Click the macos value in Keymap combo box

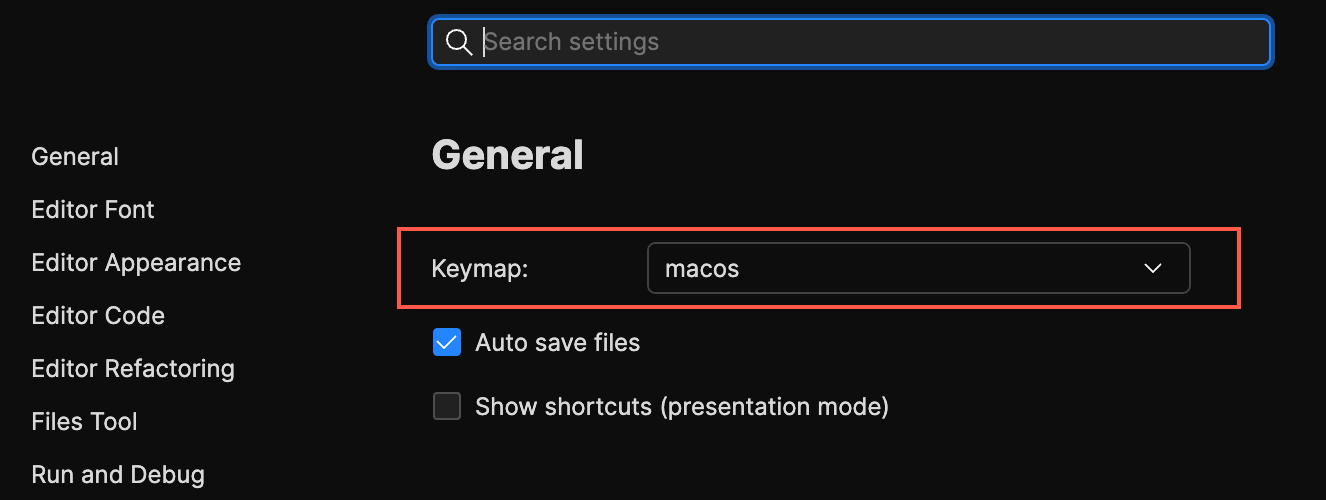tap(702, 269)
